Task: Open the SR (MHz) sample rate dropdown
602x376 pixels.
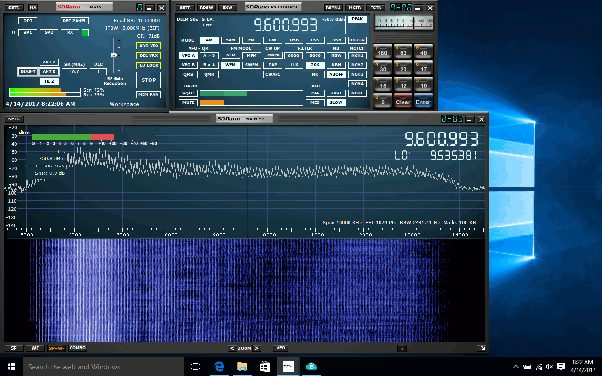Action: tap(74, 71)
